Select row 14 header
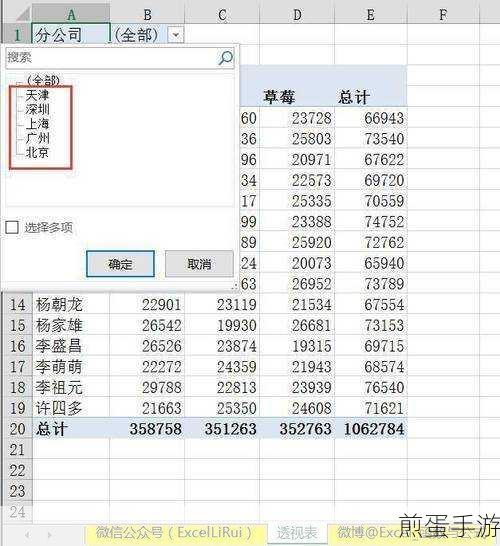The image size is (500, 546). (x=17, y=305)
